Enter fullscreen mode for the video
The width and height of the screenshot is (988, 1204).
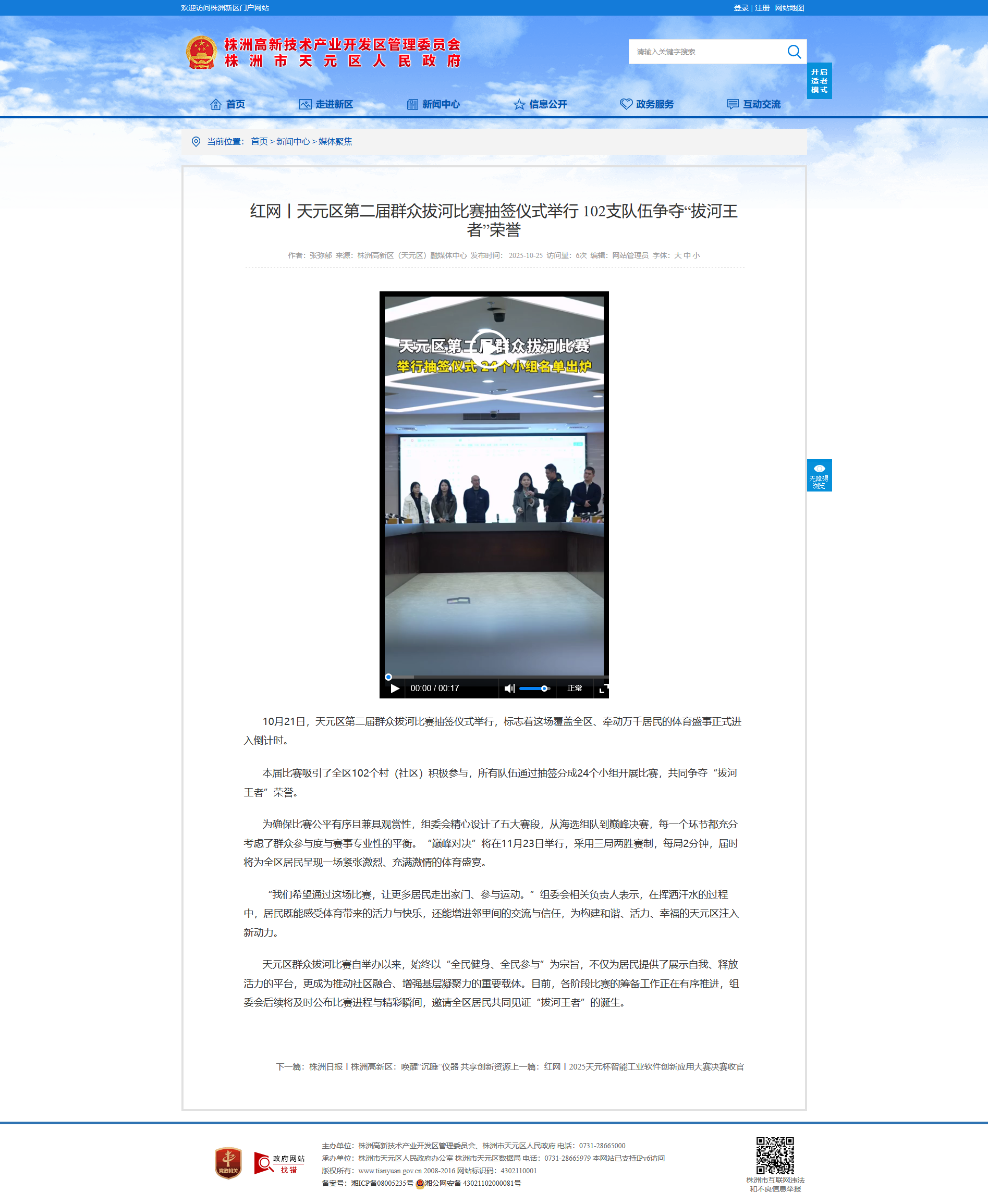point(603,689)
